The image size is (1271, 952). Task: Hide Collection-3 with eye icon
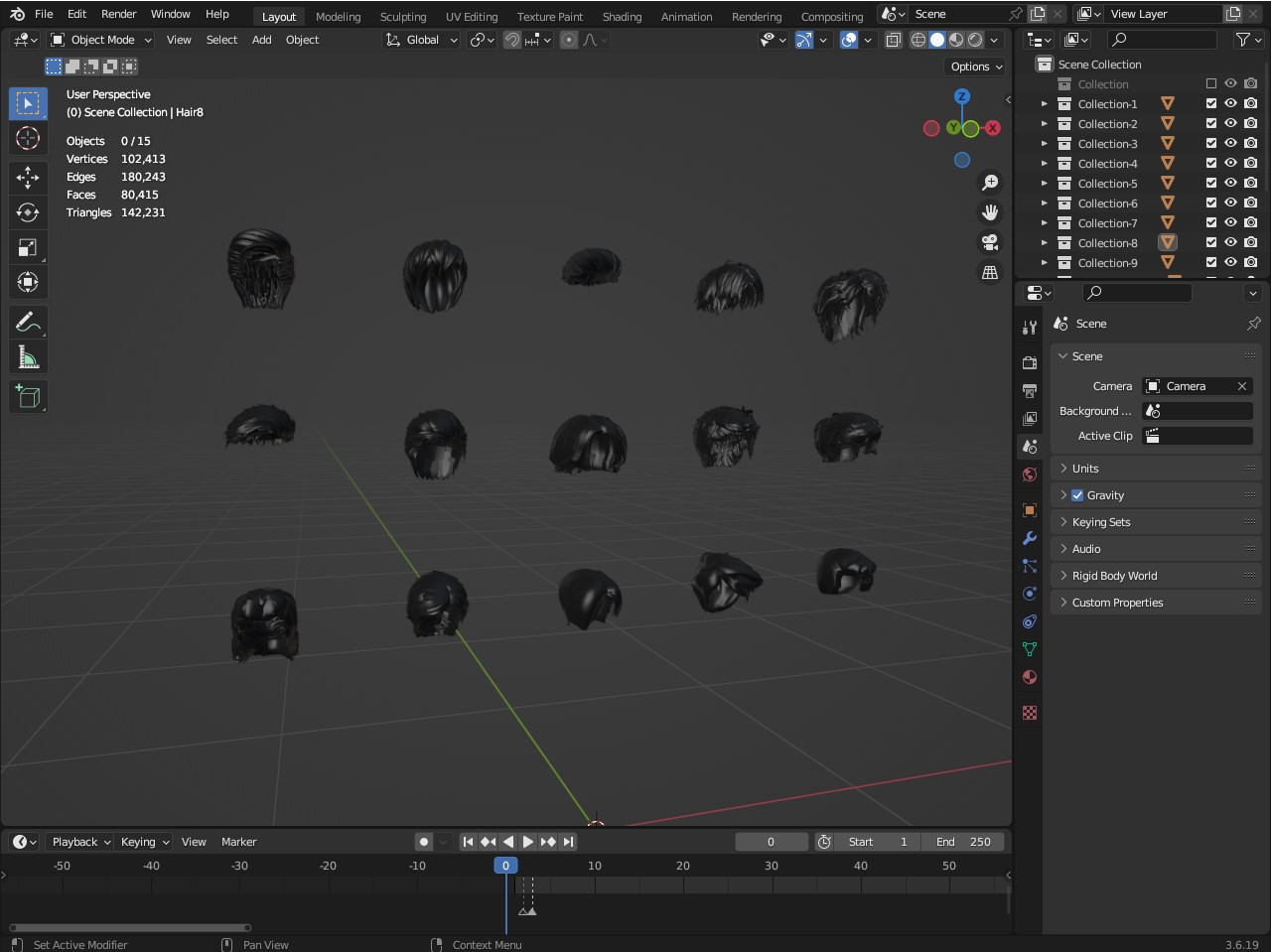click(1230, 143)
